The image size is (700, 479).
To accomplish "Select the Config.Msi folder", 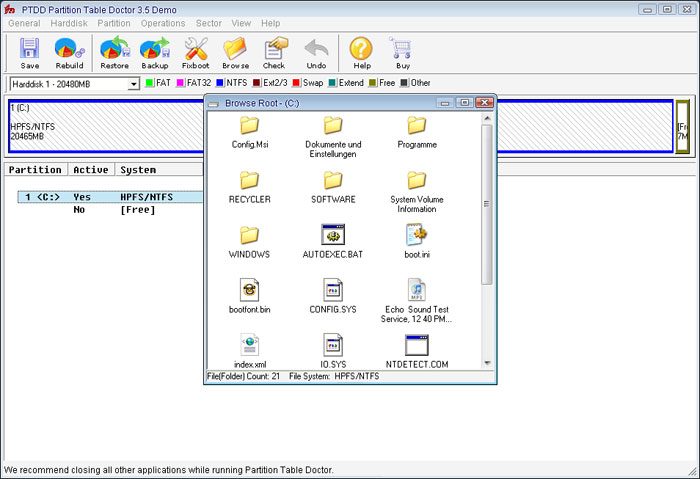I will point(250,133).
